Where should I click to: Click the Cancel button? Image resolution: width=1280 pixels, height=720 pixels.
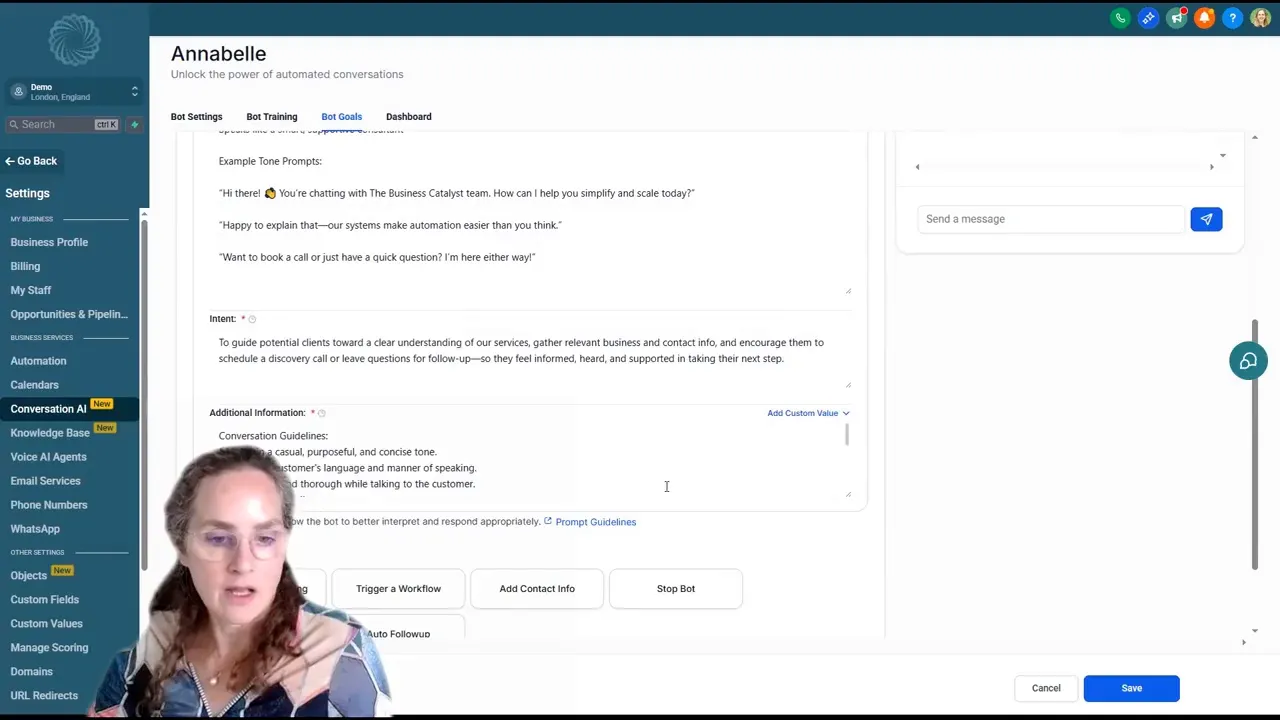pyautogui.click(x=1046, y=688)
